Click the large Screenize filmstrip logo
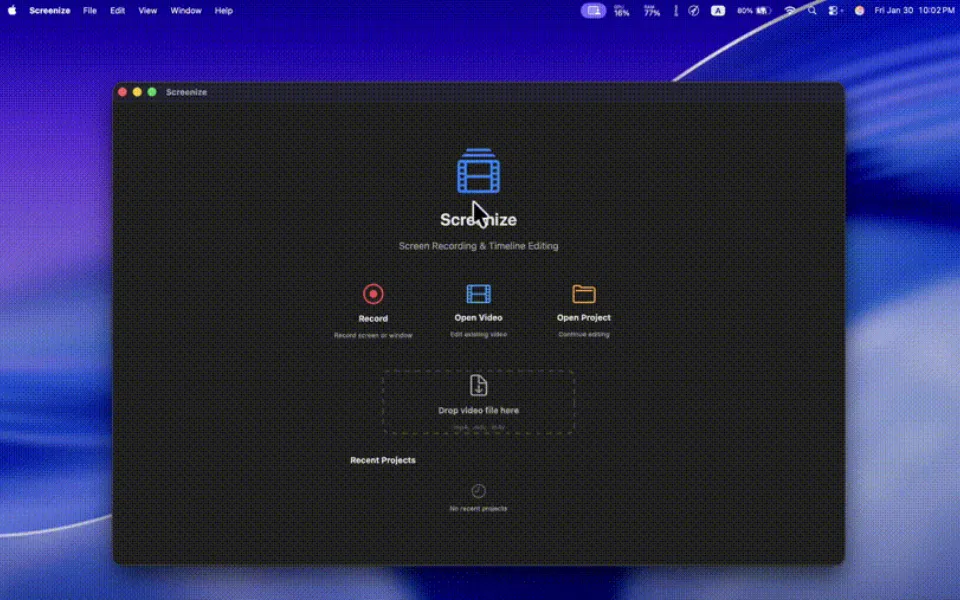Screen dimensions: 960x600 [478, 171]
